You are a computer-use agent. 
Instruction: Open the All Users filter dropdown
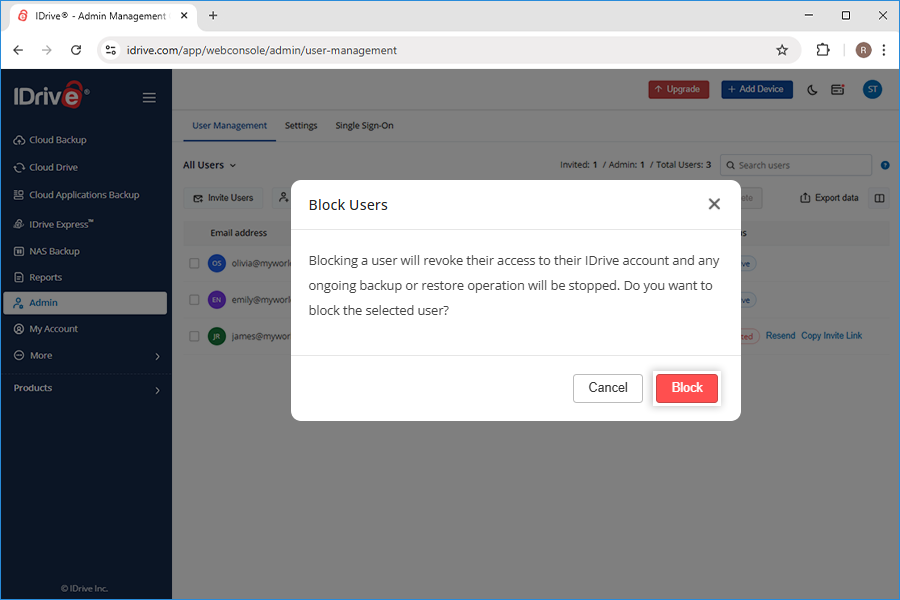(210, 165)
